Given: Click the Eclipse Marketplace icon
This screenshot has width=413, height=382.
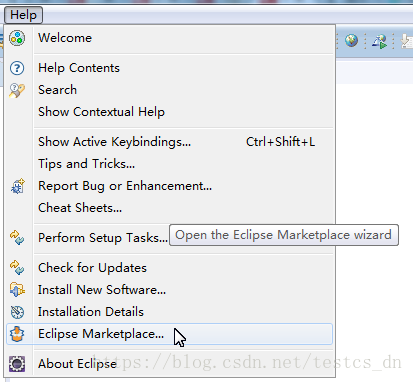Looking at the screenshot, I should click(x=17, y=334).
